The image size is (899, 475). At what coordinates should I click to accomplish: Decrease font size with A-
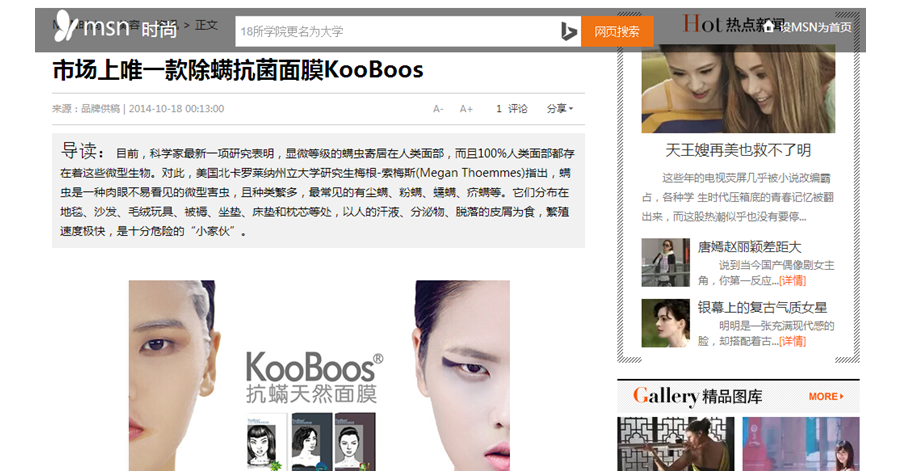click(438, 108)
